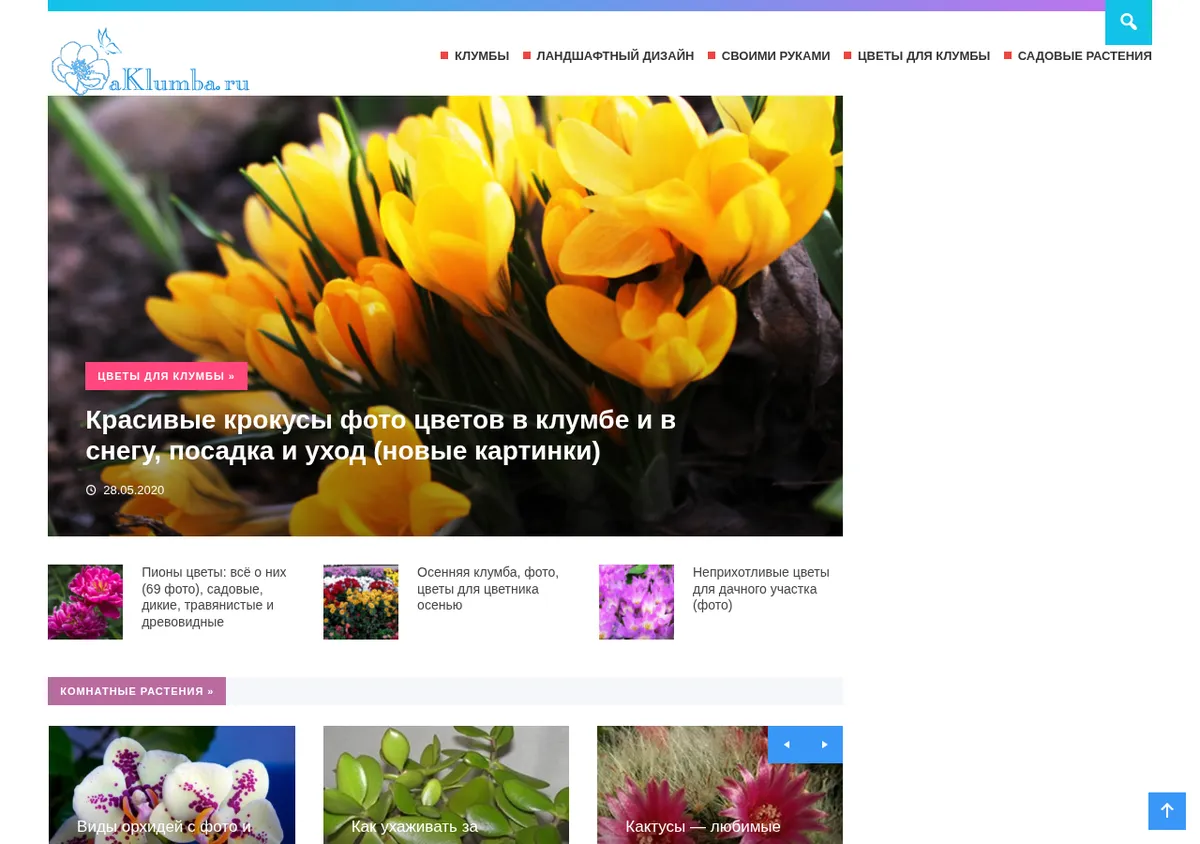
Task: Open the Клумбы menu item
Action: (481, 56)
